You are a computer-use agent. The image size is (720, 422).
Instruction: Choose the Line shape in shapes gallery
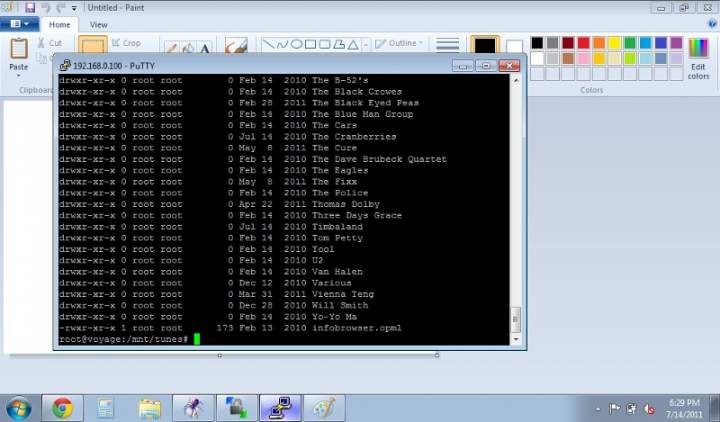pyautogui.click(x=269, y=44)
